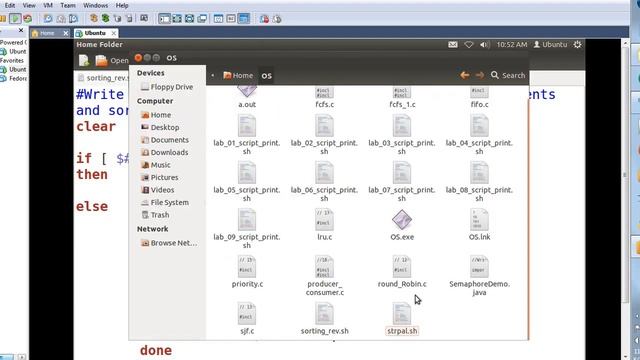Select lab_05_script_print.sh file icon

coord(247,173)
